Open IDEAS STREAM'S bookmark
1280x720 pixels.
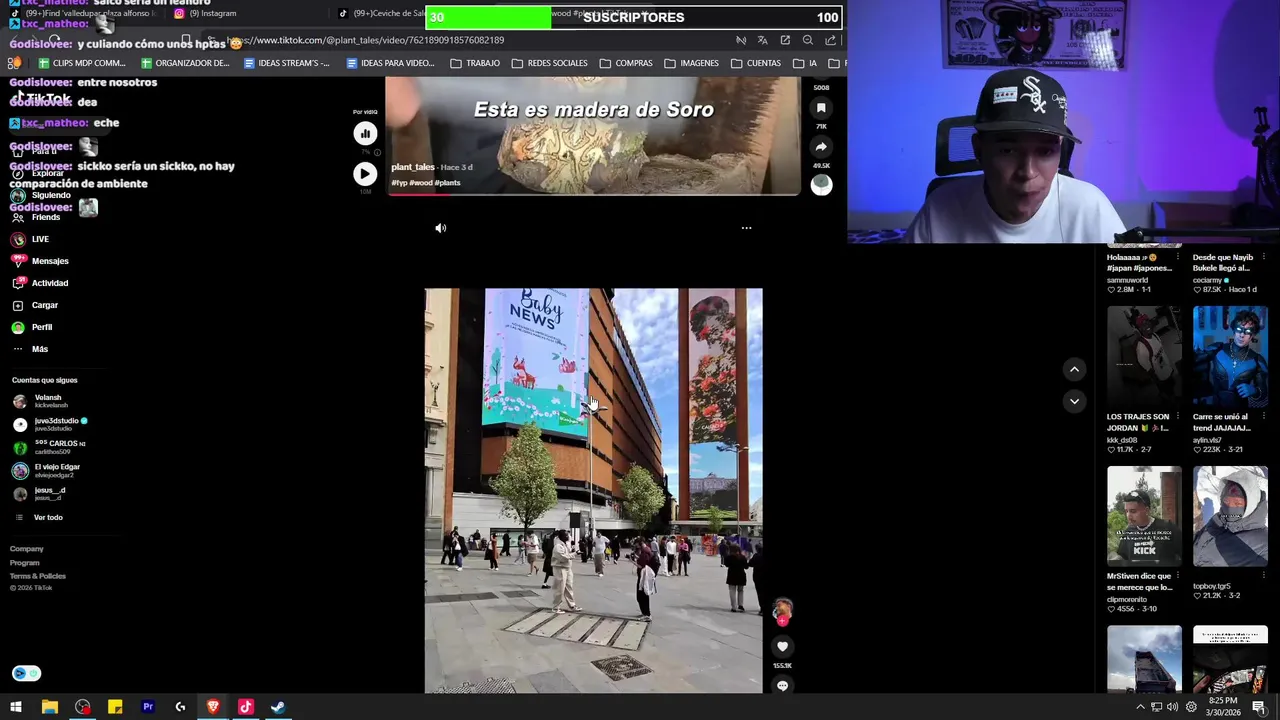click(x=287, y=63)
